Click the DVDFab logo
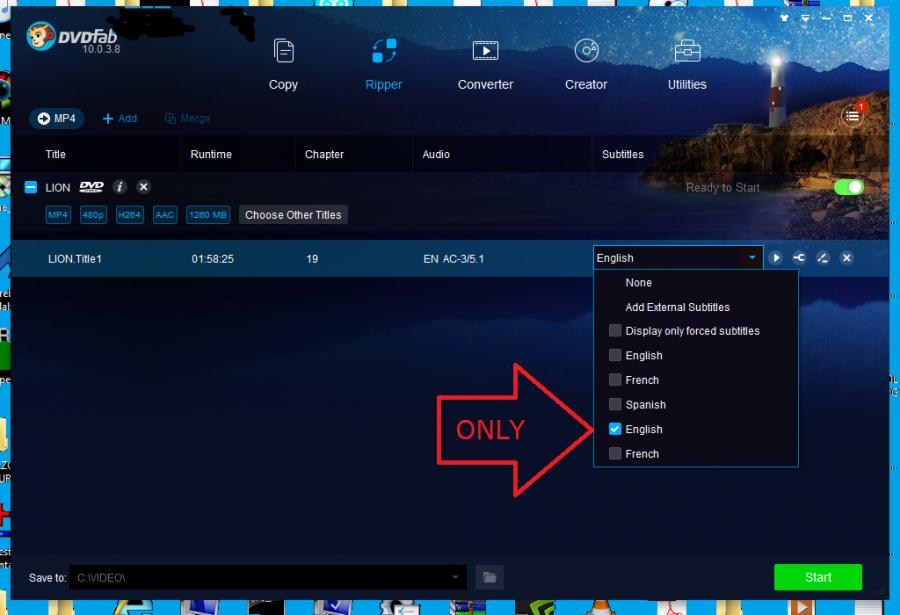This screenshot has width=900, height=615. point(72,37)
